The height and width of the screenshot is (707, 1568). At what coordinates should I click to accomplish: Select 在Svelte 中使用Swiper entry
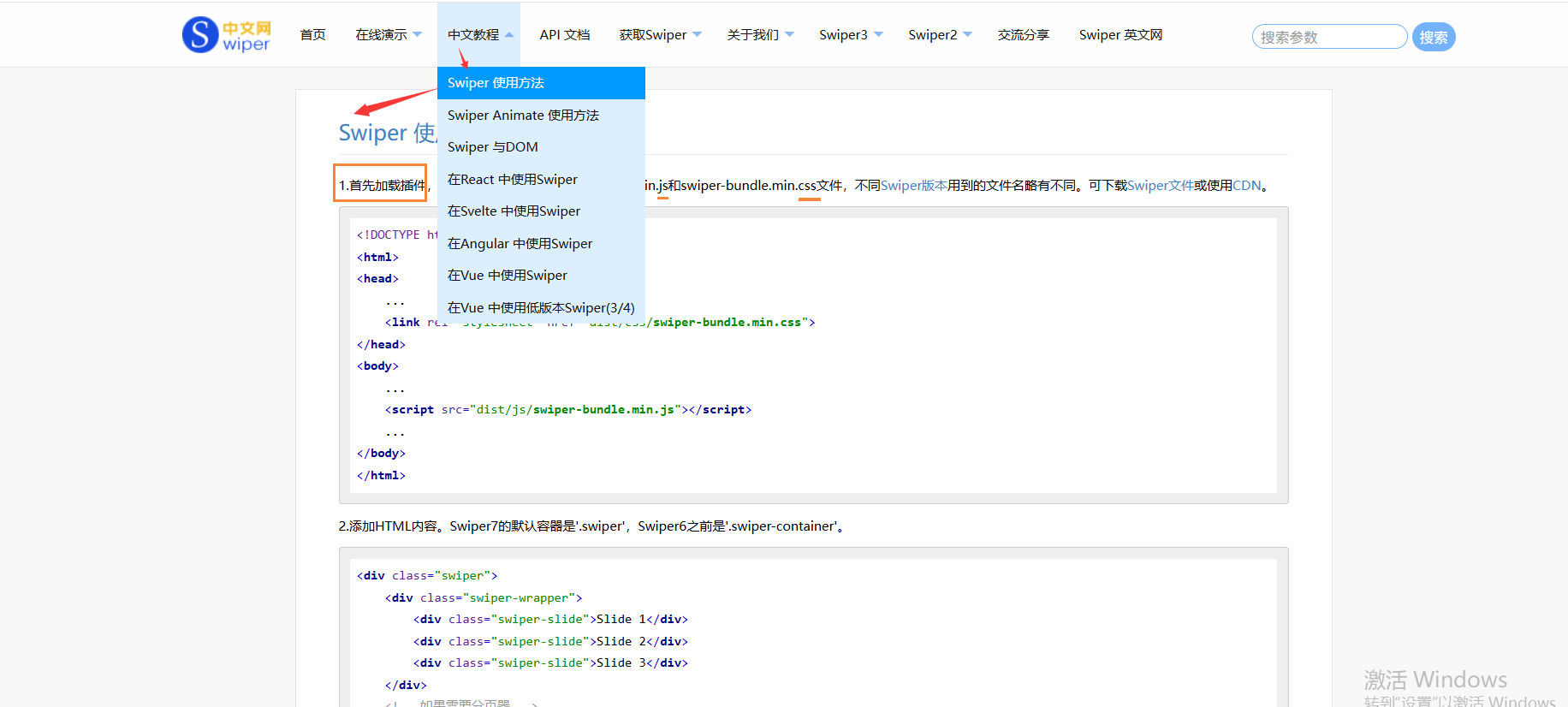pos(541,211)
